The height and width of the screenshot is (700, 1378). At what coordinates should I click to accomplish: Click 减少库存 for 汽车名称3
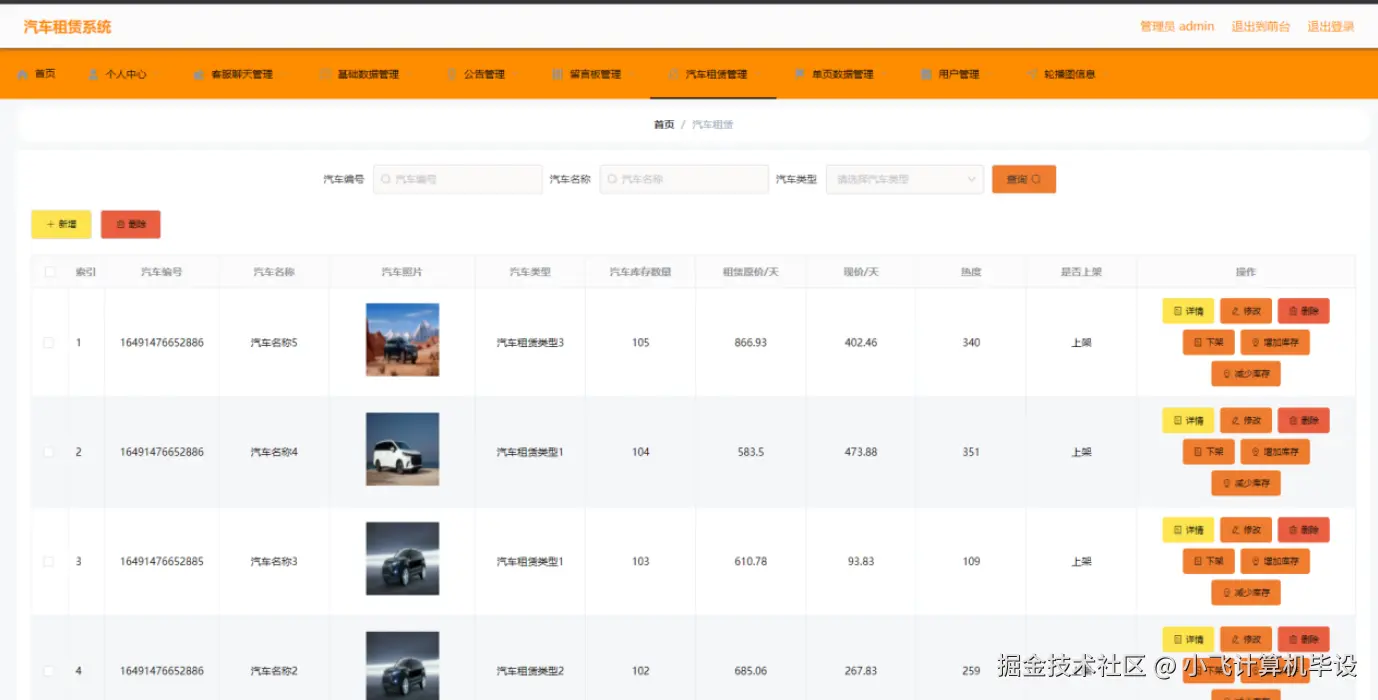coord(1246,593)
